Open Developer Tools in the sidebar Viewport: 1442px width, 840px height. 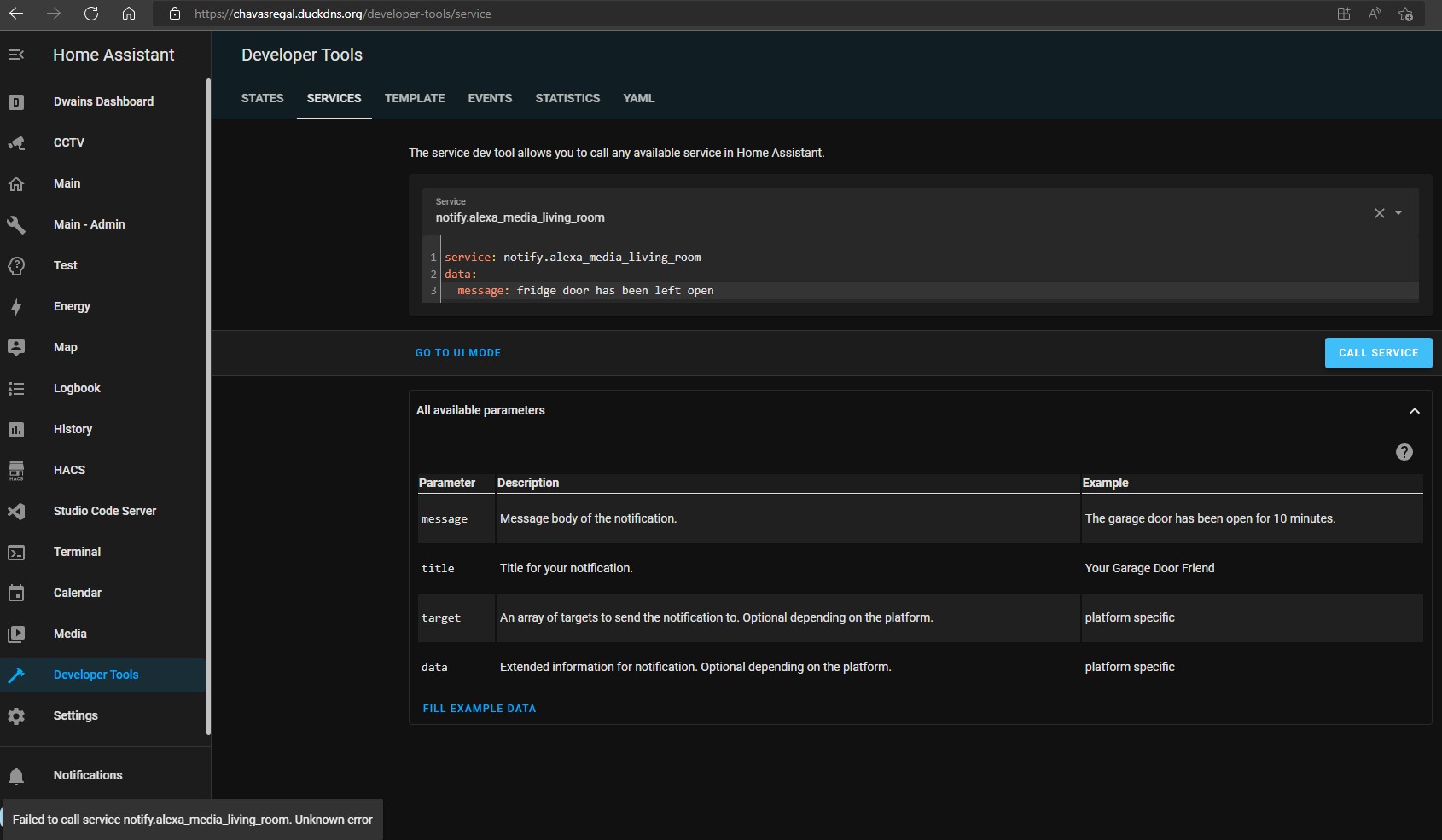click(102, 675)
